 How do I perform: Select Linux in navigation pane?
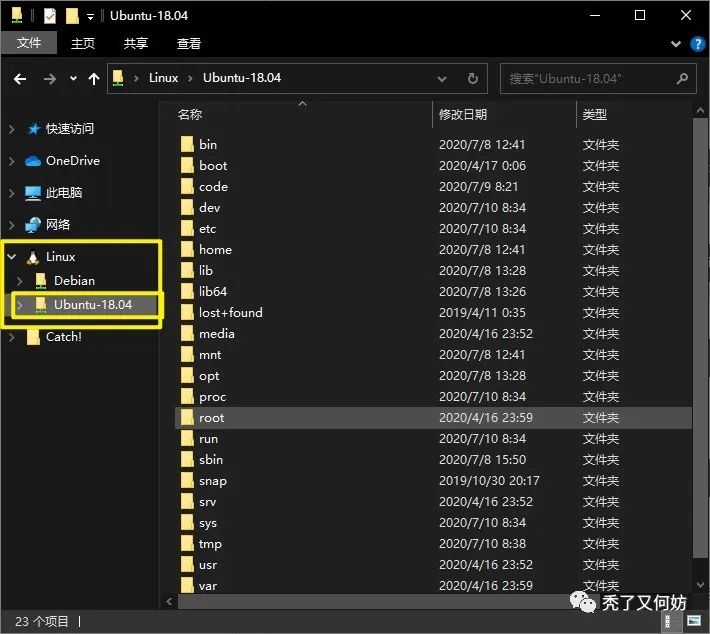point(61,257)
